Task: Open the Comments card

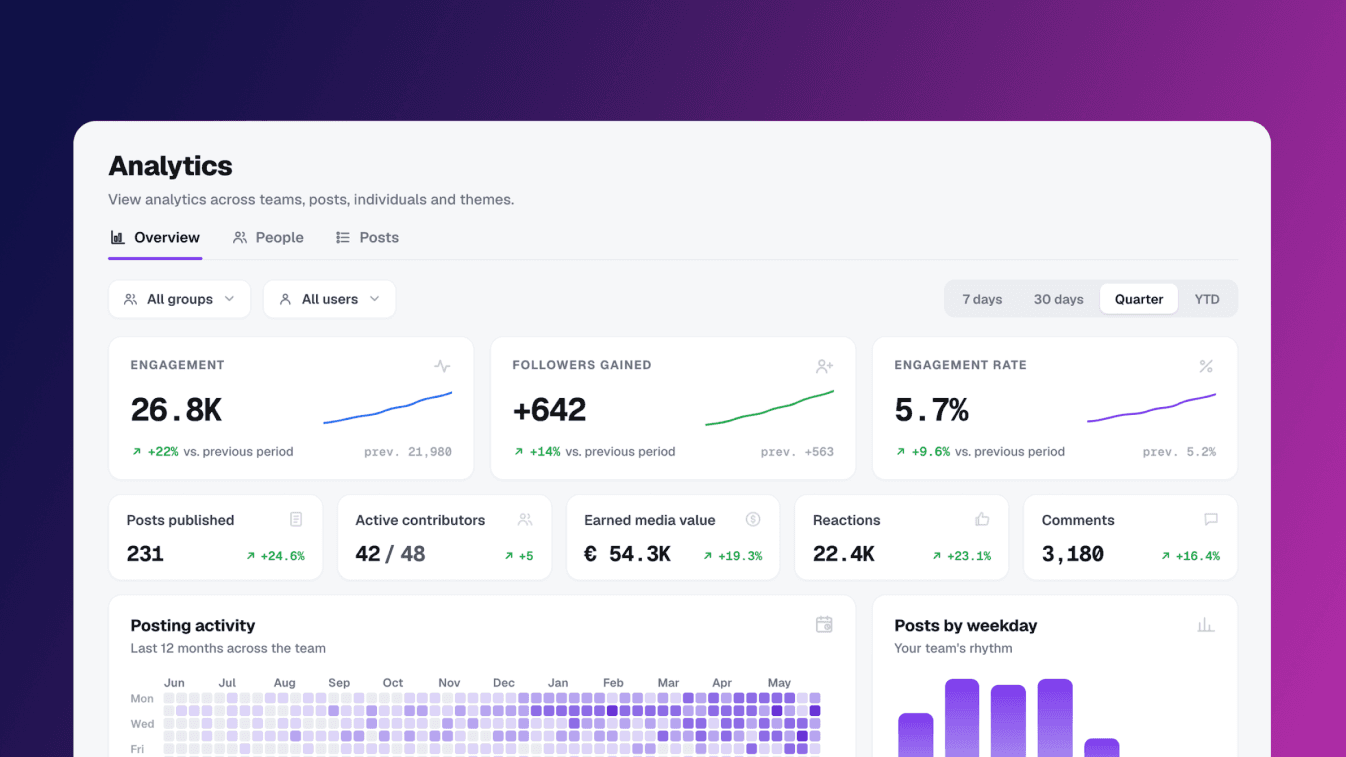Action: tap(1130, 538)
